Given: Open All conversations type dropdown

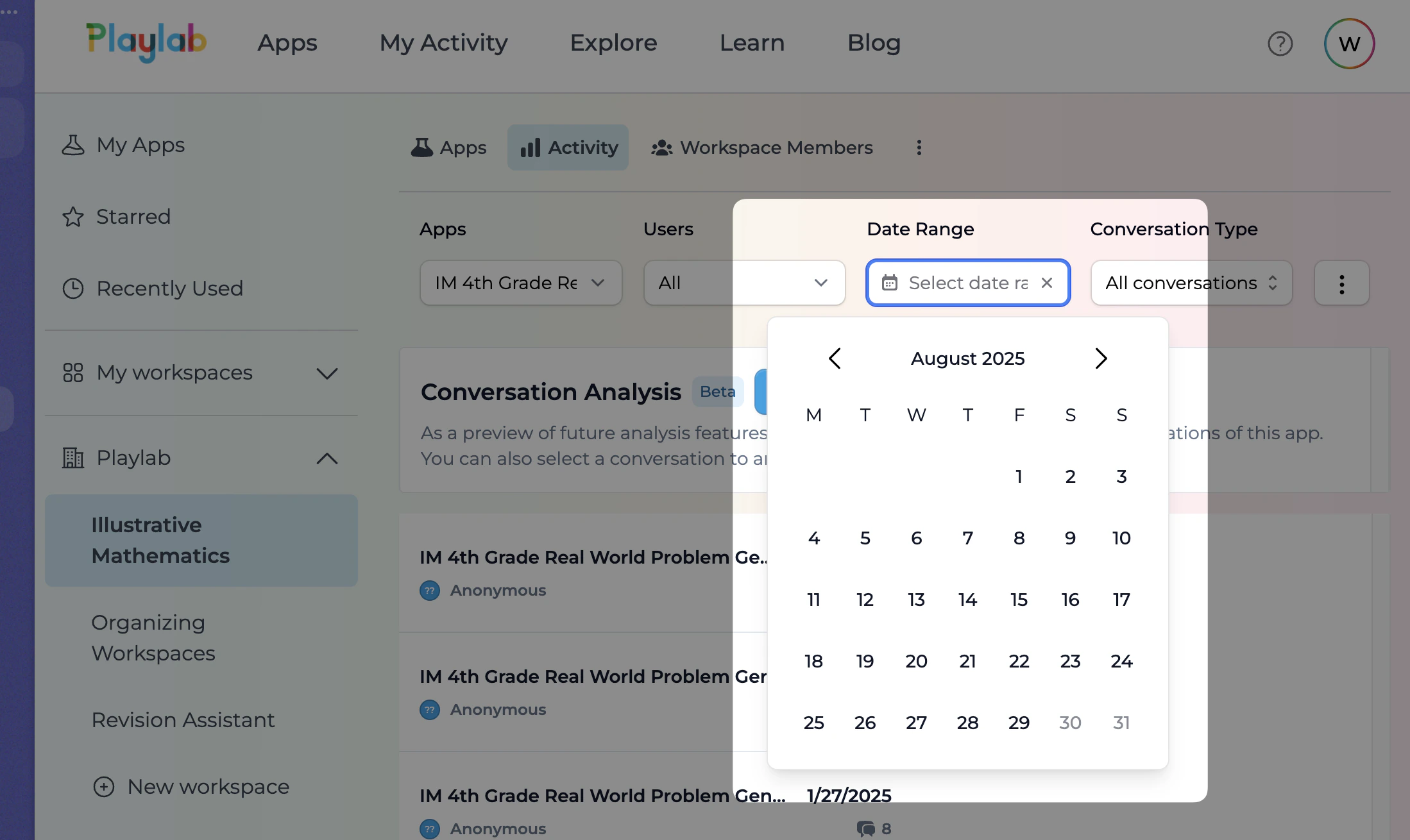Looking at the screenshot, I should click(x=1191, y=283).
